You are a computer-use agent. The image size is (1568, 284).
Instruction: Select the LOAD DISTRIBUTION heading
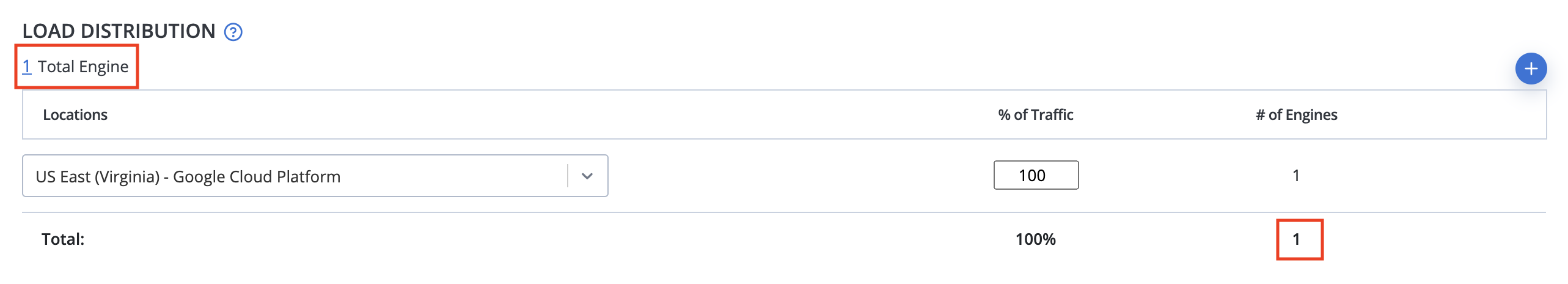point(119,31)
